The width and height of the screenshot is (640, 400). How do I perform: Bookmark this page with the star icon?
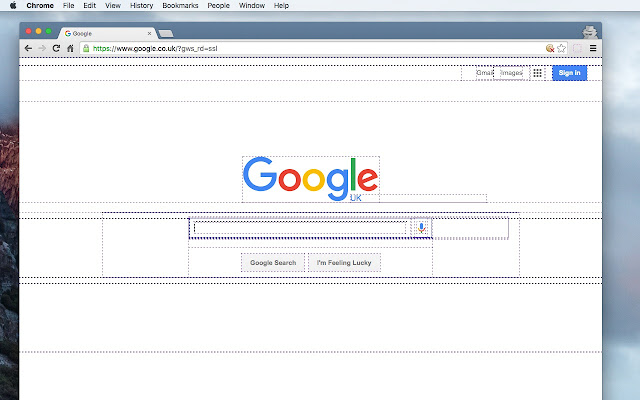(x=562, y=49)
